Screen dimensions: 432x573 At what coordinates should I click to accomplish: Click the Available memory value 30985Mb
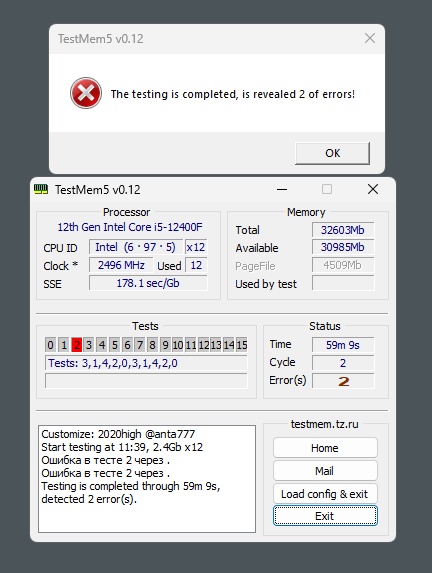pyautogui.click(x=343, y=247)
